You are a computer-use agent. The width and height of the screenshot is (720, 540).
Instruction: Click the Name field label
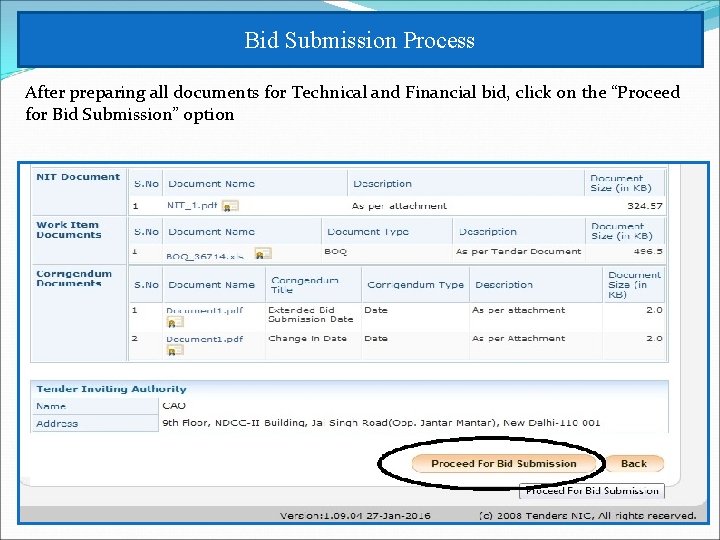pos(51,406)
